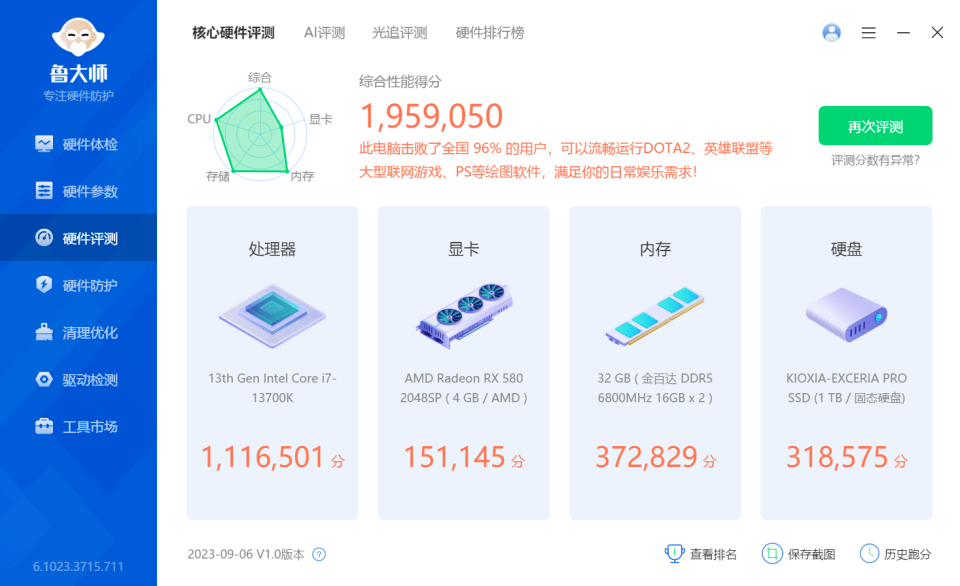
Task: Click the 显卡 card title
Action: [463, 249]
